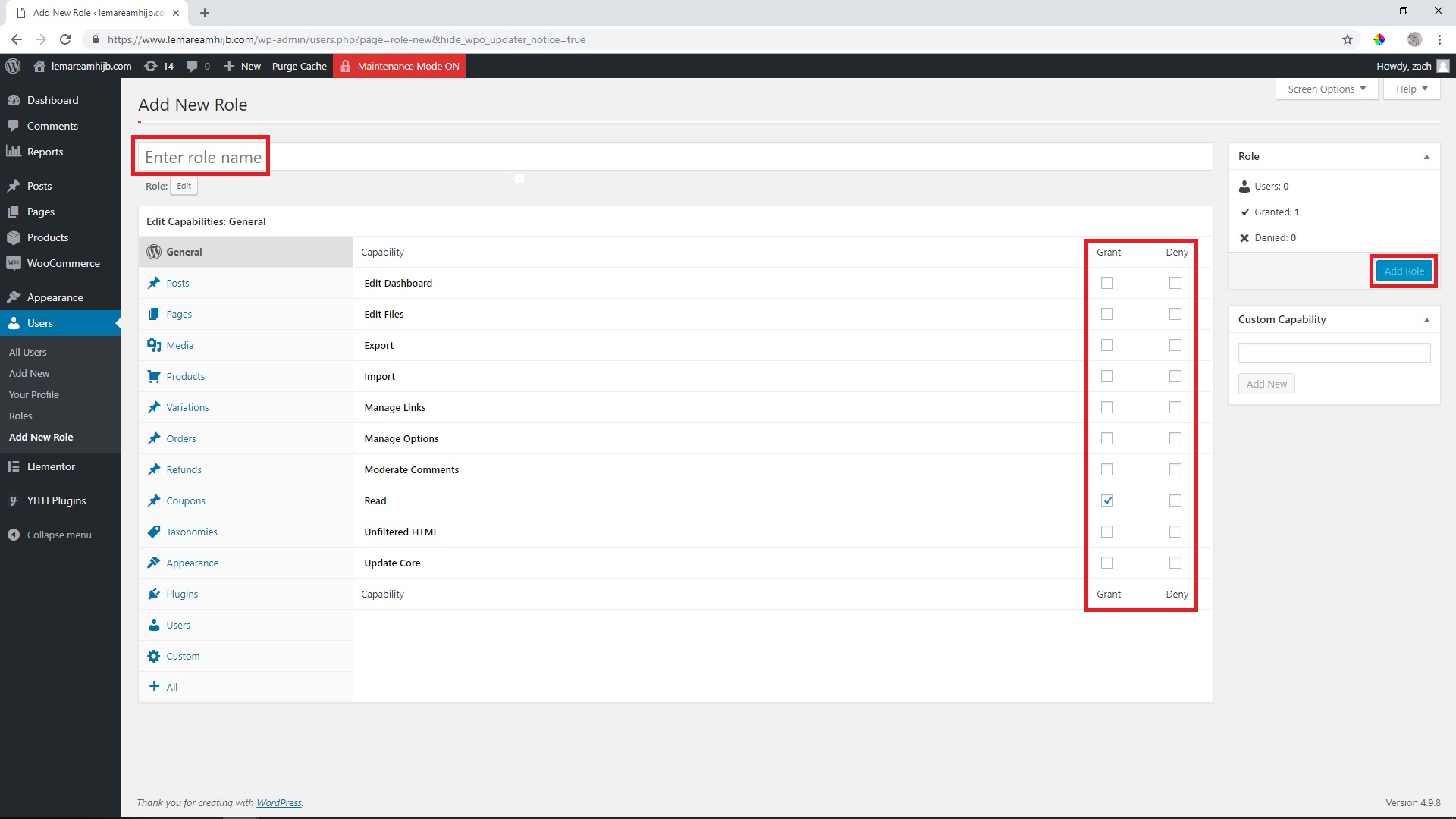Image resolution: width=1456 pixels, height=819 pixels.
Task: Click the WooCommerce icon in sidebar
Action: tap(14, 263)
